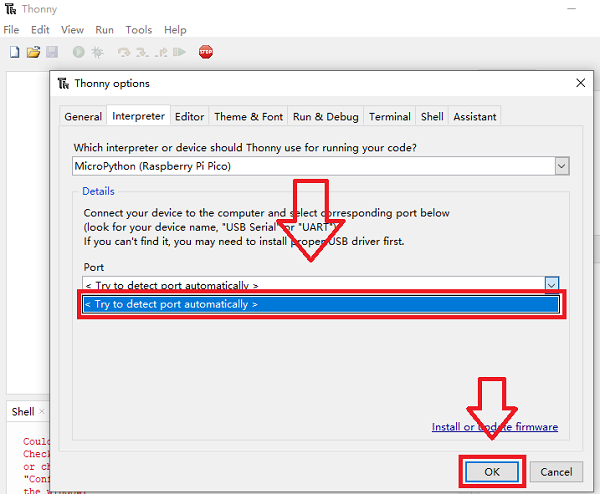Open the Run menu
This screenshot has width=600, height=494.
104,30
